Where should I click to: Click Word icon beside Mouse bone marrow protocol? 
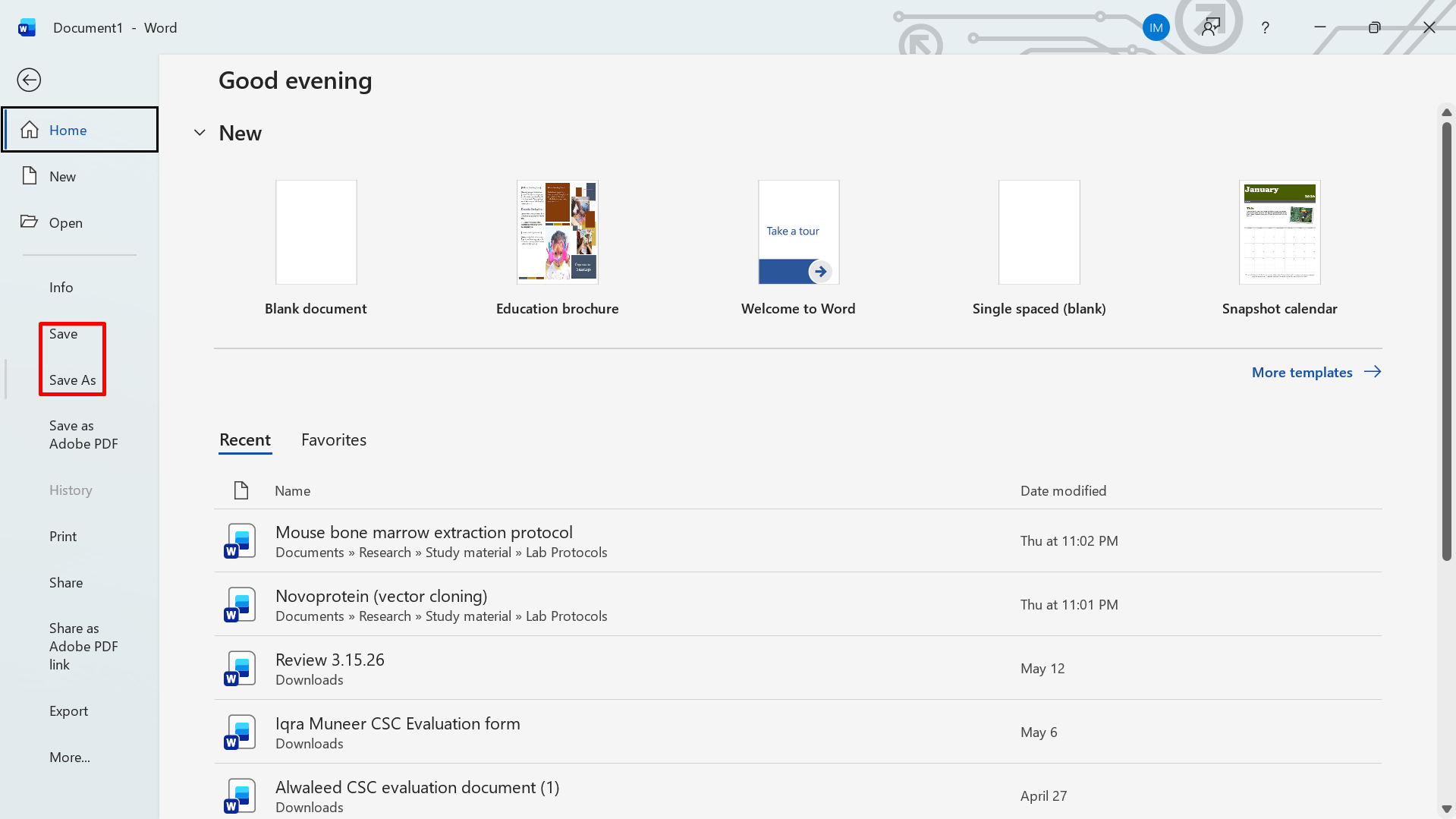240,540
